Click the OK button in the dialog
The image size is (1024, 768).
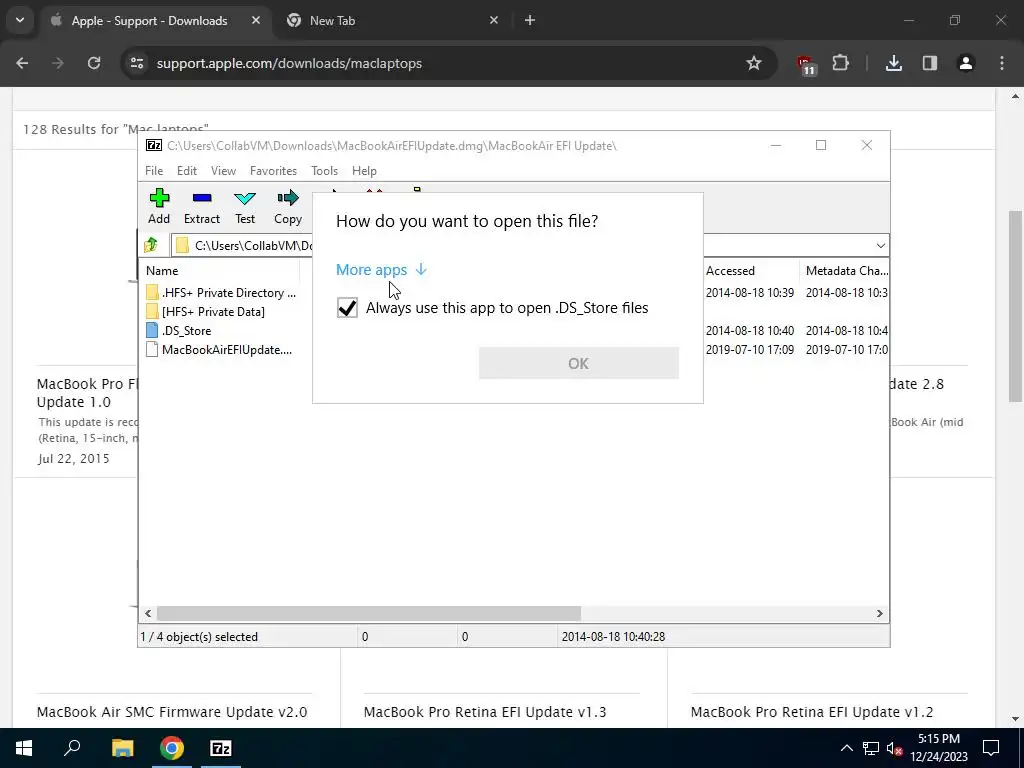click(x=579, y=363)
